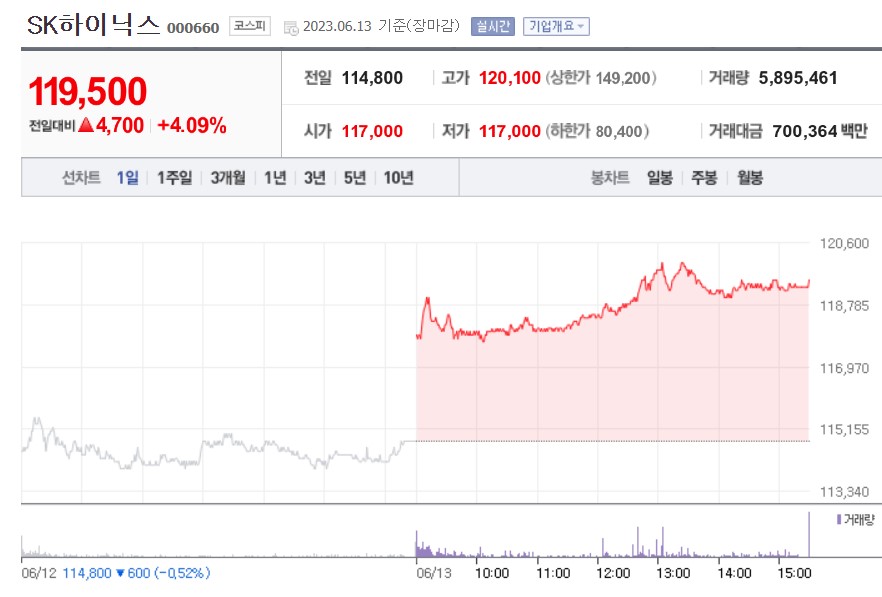The height and width of the screenshot is (597, 882).
Task: Open the 기업개요 dropdown
Action: pos(556,26)
